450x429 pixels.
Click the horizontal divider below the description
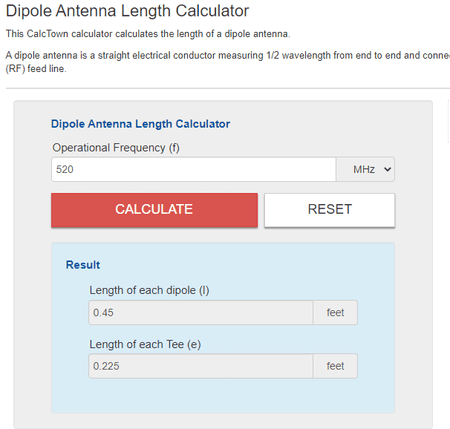pyautogui.click(x=228, y=88)
